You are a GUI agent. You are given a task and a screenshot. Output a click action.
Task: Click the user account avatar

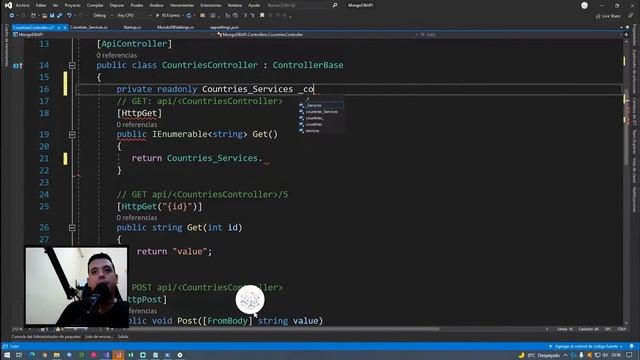point(584,5)
